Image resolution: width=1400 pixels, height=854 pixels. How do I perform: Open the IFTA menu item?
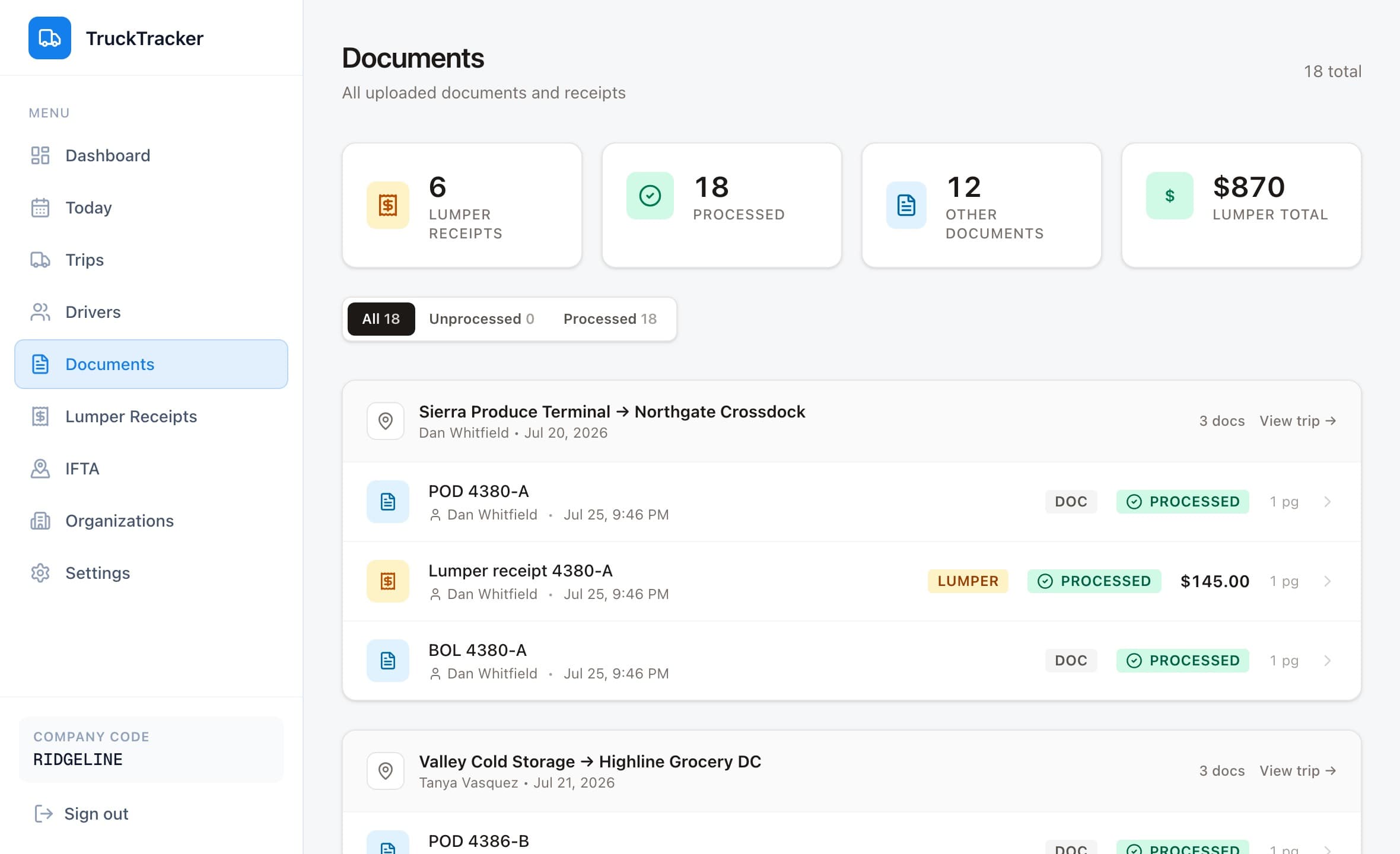pos(151,469)
